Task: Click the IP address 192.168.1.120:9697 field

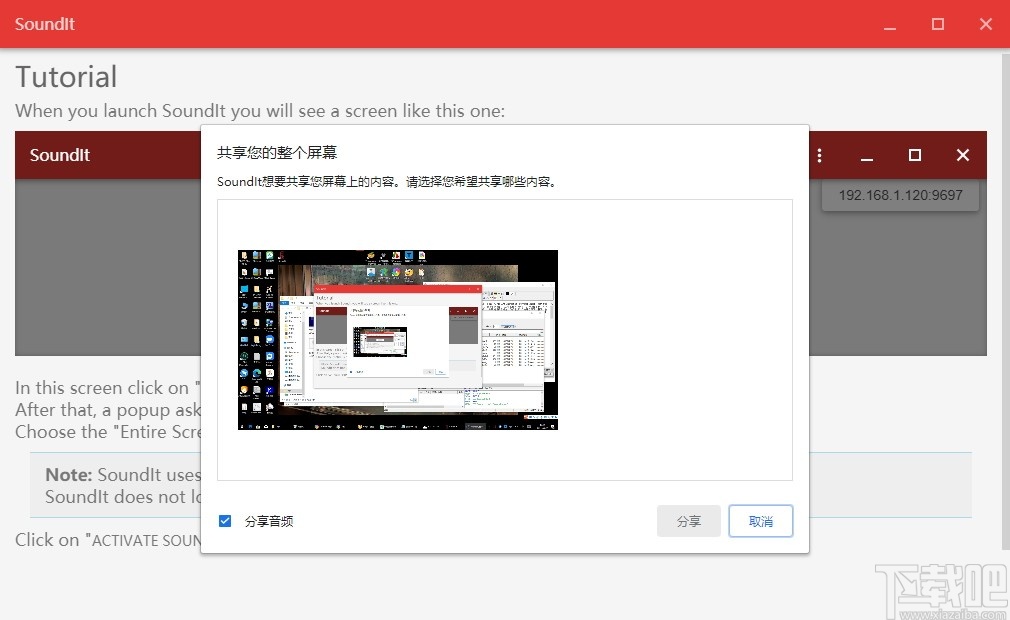Action: tap(899, 196)
